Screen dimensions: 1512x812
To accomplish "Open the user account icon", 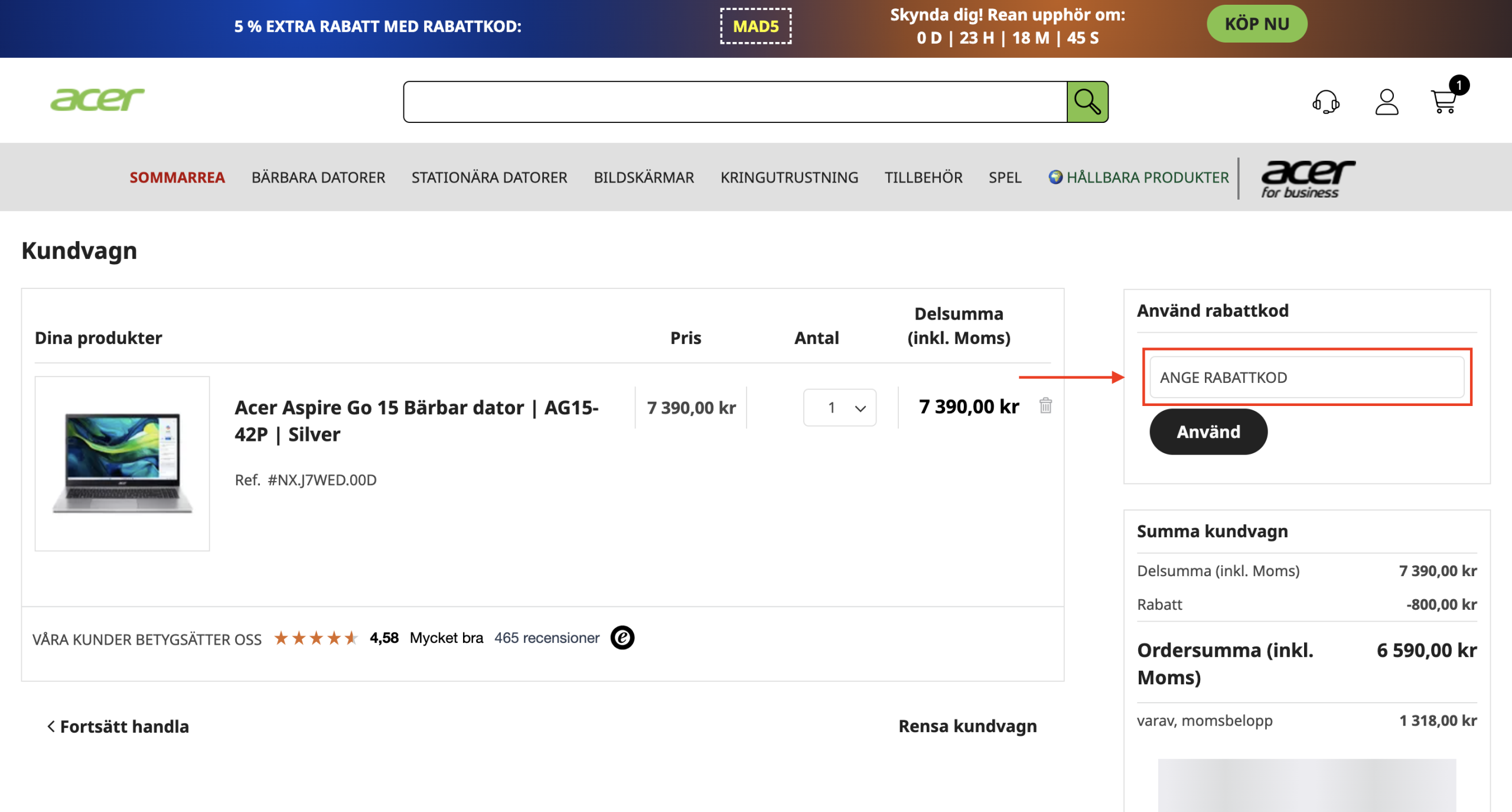I will pyautogui.click(x=1386, y=102).
